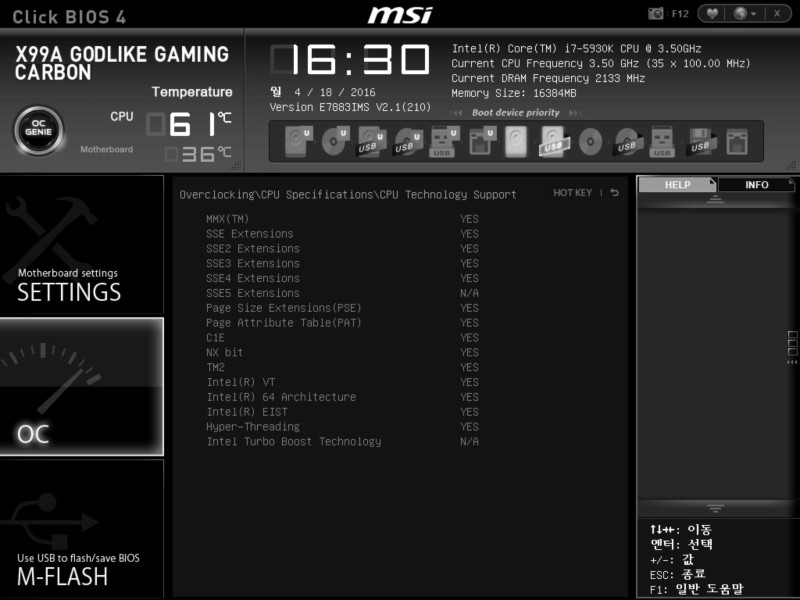Select UEFI USB key boot icon
The width and height of the screenshot is (800, 600).
[x=445, y=141]
